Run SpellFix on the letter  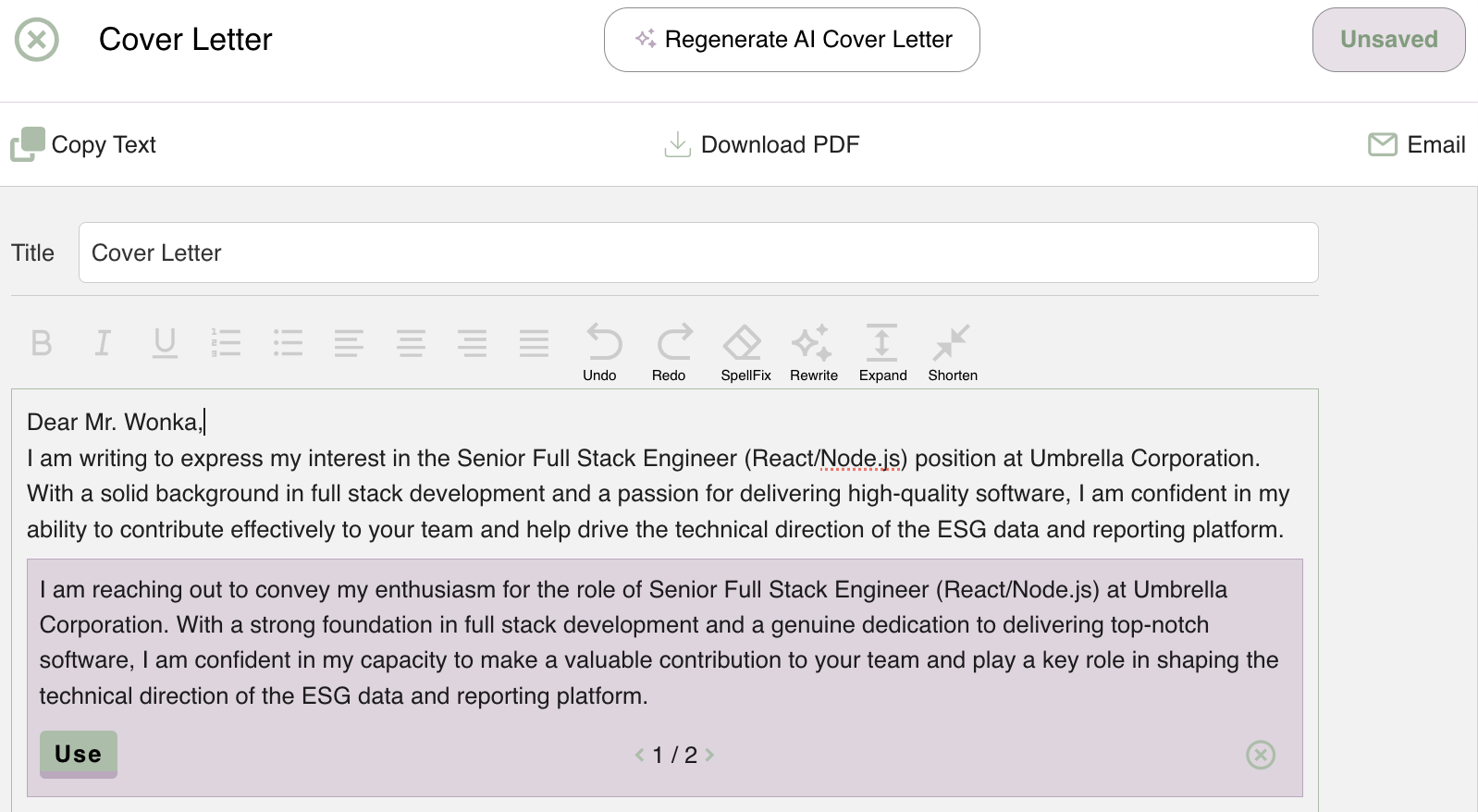745,351
